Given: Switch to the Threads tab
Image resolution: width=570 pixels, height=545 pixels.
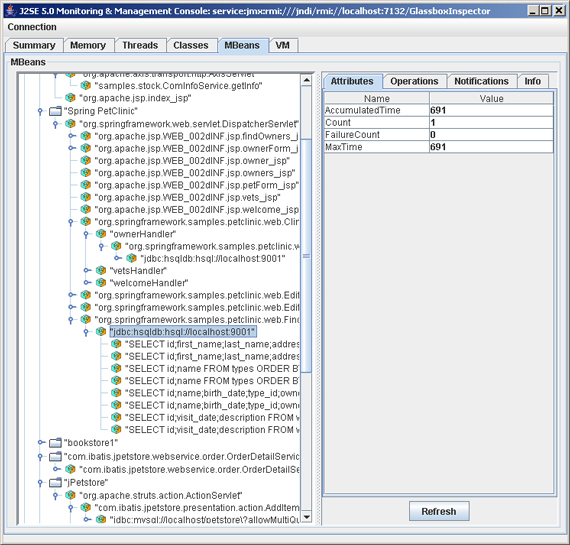Looking at the screenshot, I should [140, 45].
